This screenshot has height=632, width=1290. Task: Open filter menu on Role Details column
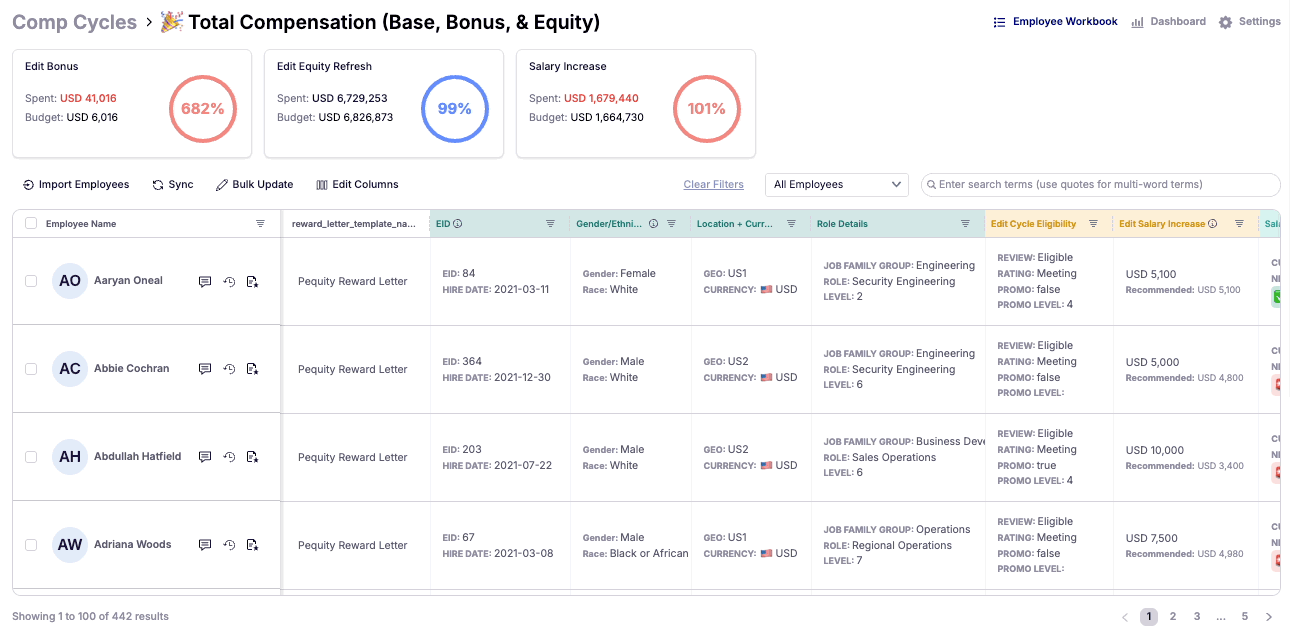965,224
